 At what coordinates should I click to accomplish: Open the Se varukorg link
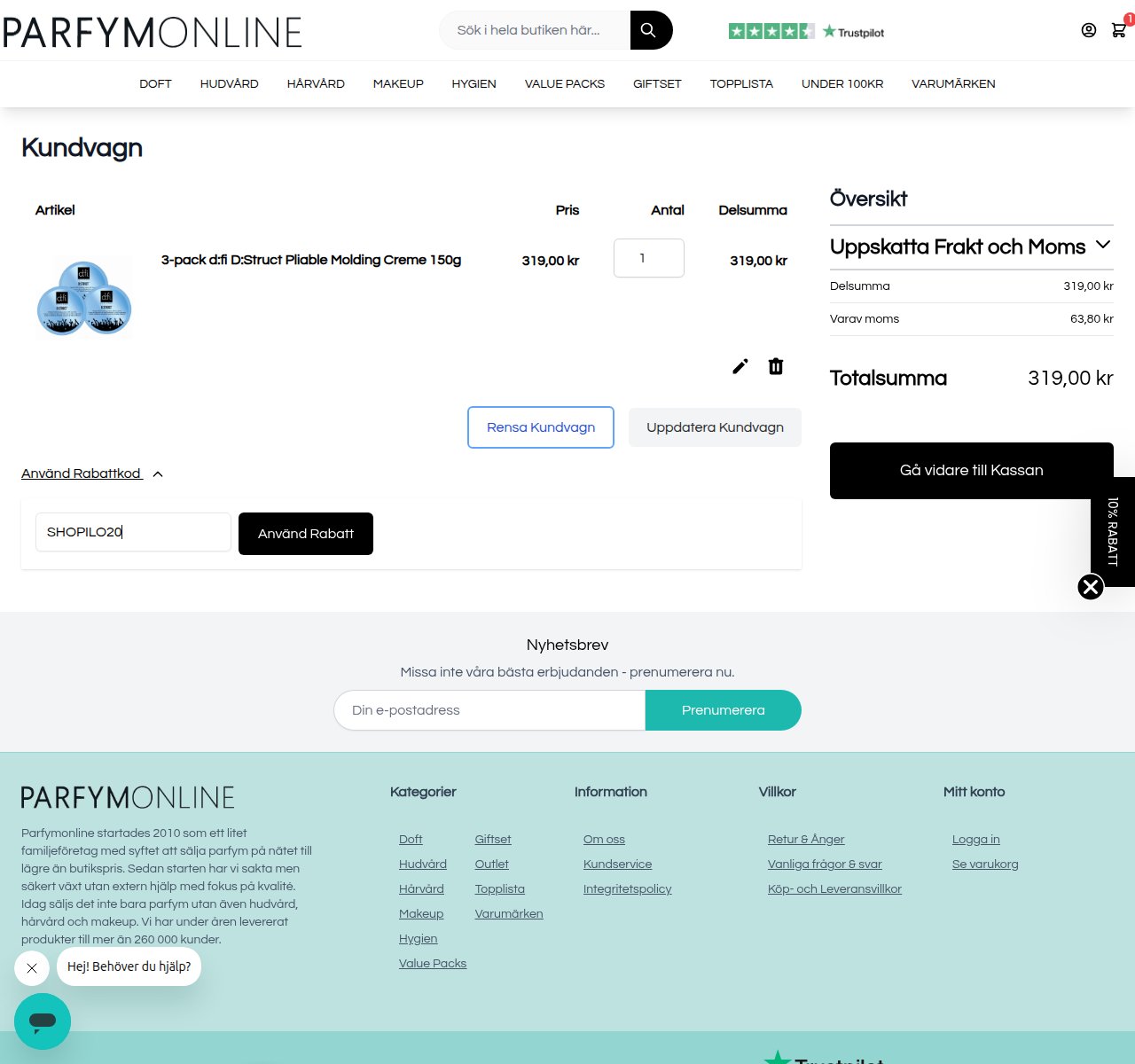(x=985, y=864)
